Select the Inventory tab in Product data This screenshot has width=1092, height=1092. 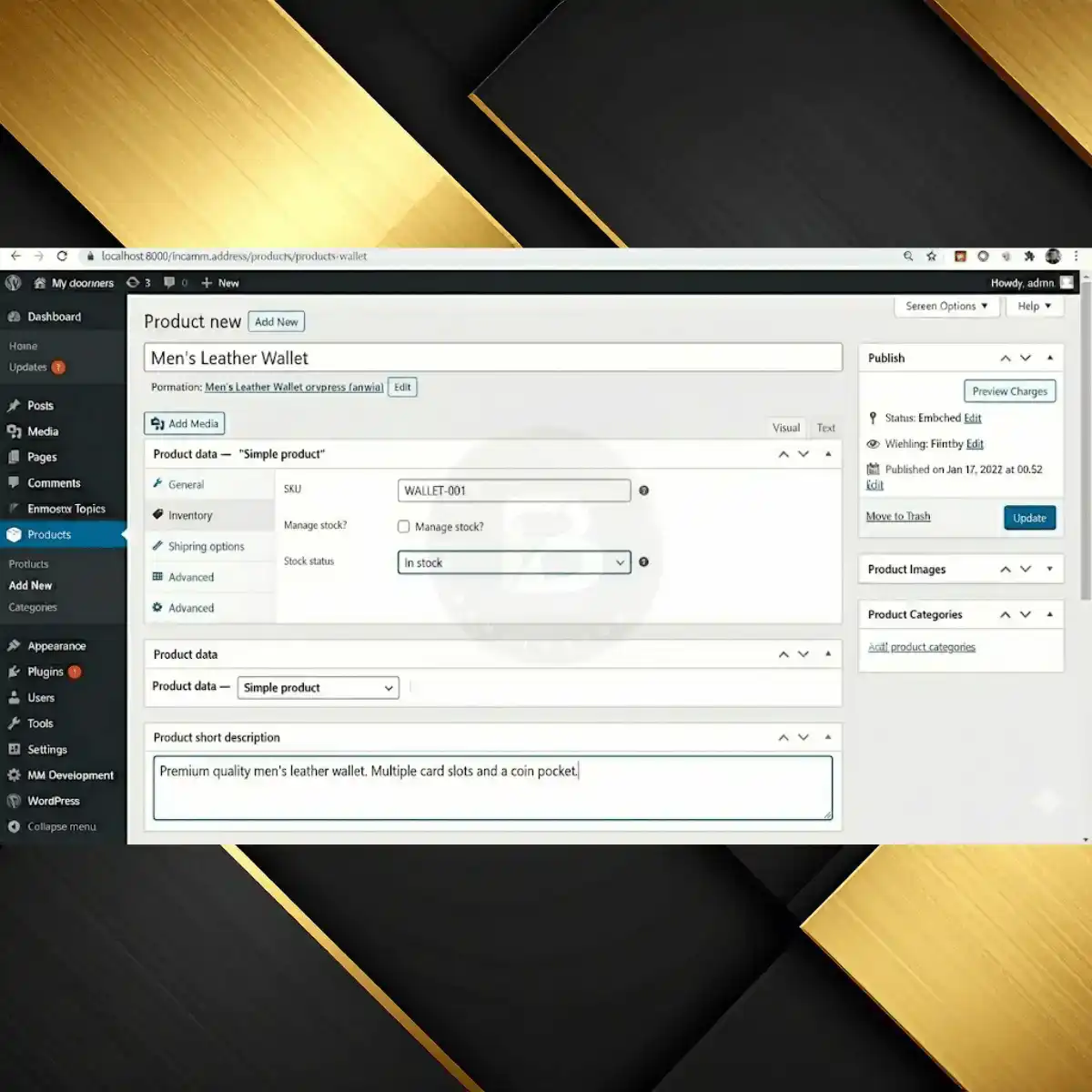pyautogui.click(x=191, y=515)
